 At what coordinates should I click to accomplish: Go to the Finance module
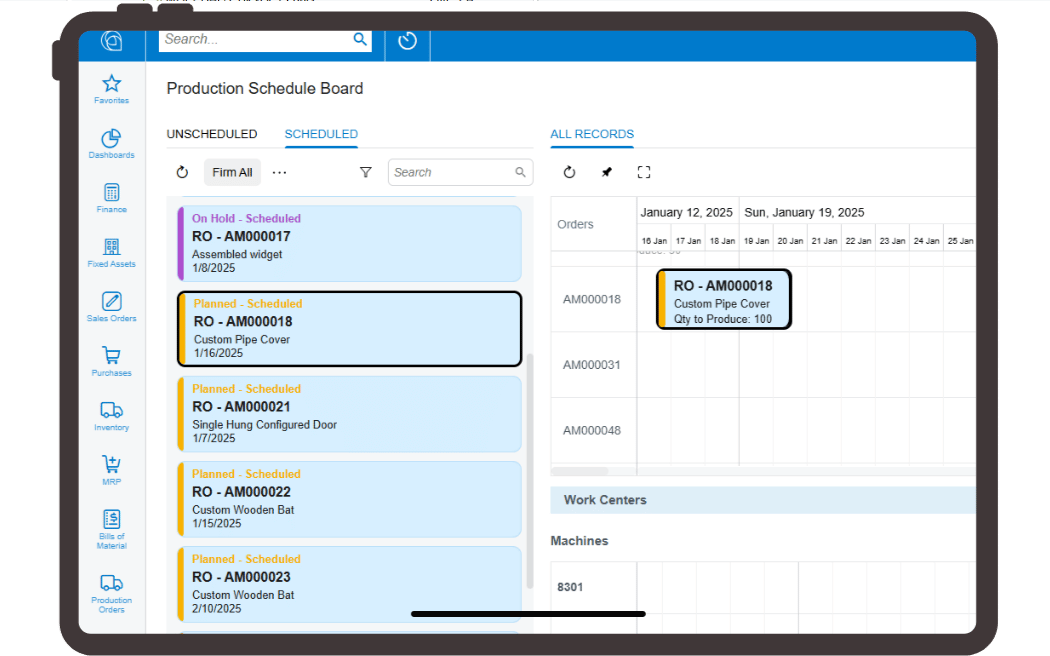(x=111, y=197)
